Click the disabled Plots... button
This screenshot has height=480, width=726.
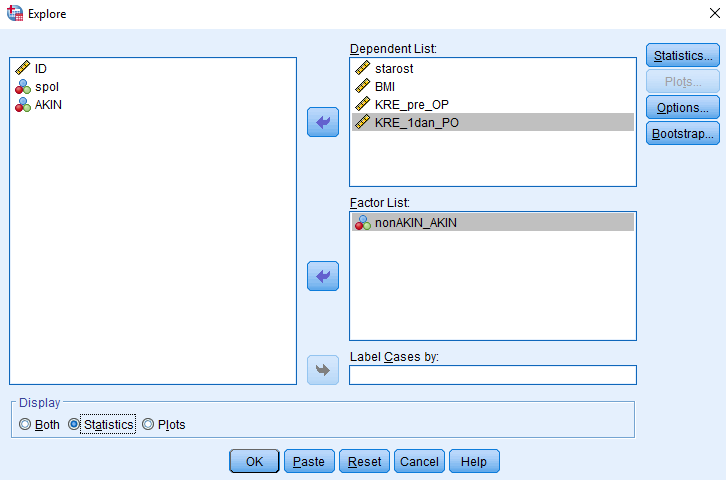pos(683,81)
